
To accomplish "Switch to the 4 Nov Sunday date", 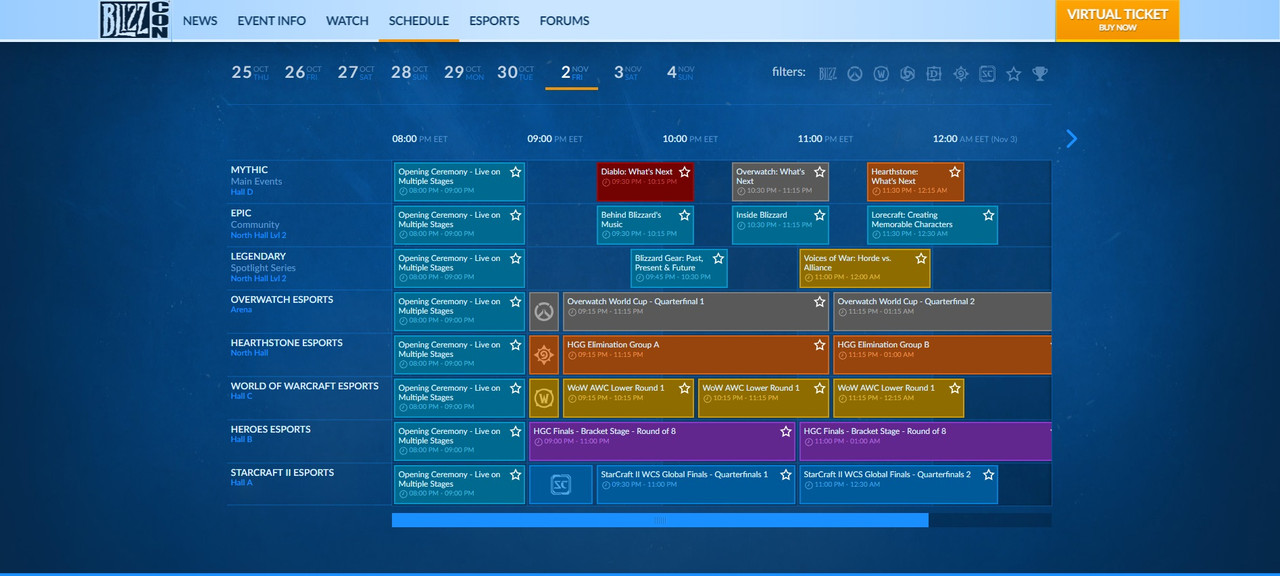I will tap(680, 72).
